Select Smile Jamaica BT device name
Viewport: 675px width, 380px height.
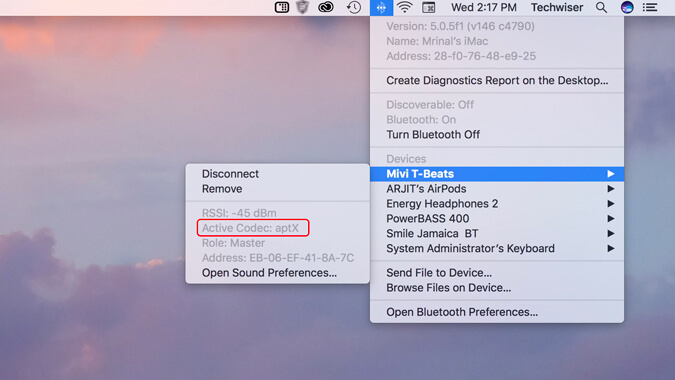(x=432, y=234)
